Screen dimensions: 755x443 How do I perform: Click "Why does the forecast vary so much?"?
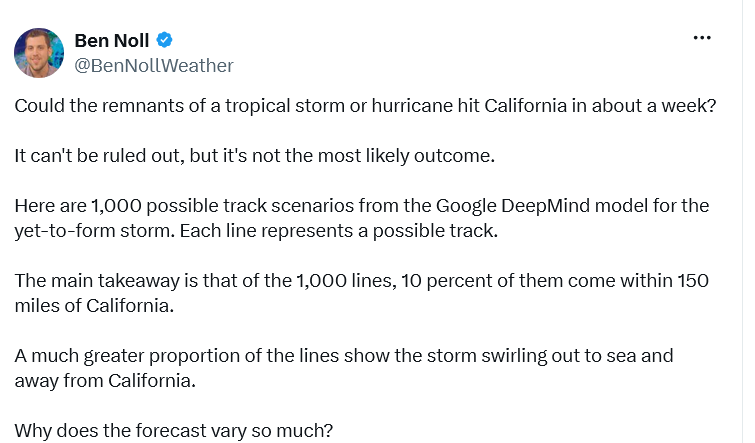pos(174,430)
